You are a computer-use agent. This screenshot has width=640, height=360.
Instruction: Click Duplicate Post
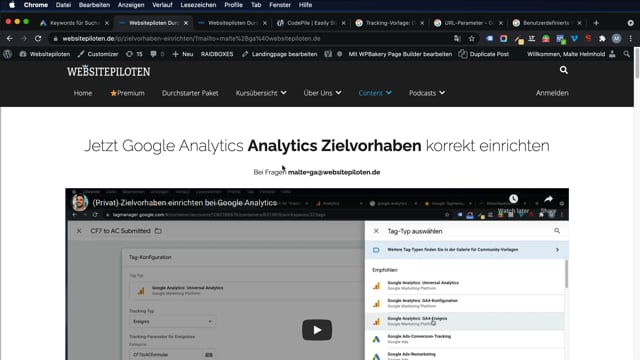(x=484, y=54)
